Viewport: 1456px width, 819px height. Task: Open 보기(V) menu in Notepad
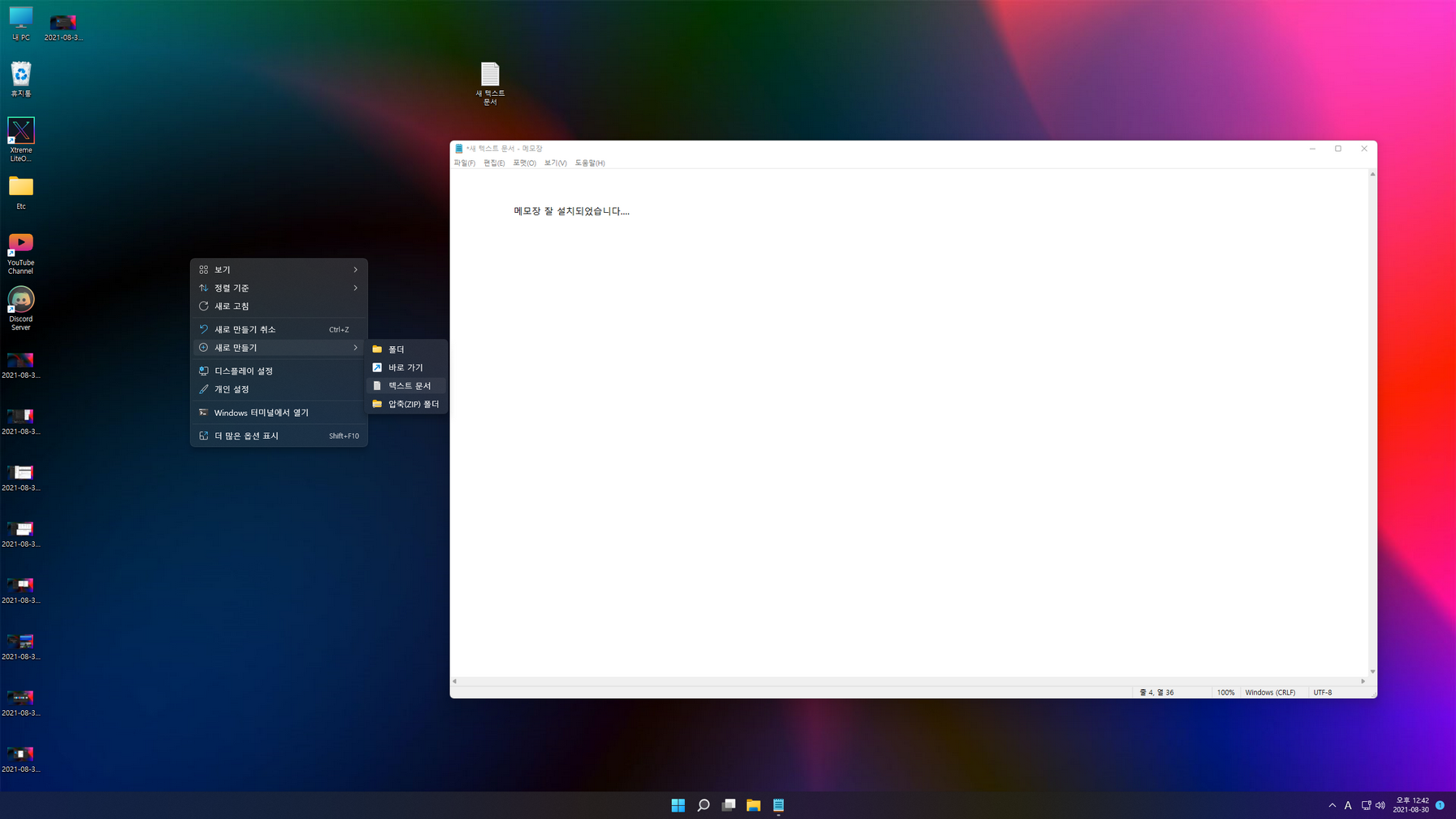click(x=556, y=163)
